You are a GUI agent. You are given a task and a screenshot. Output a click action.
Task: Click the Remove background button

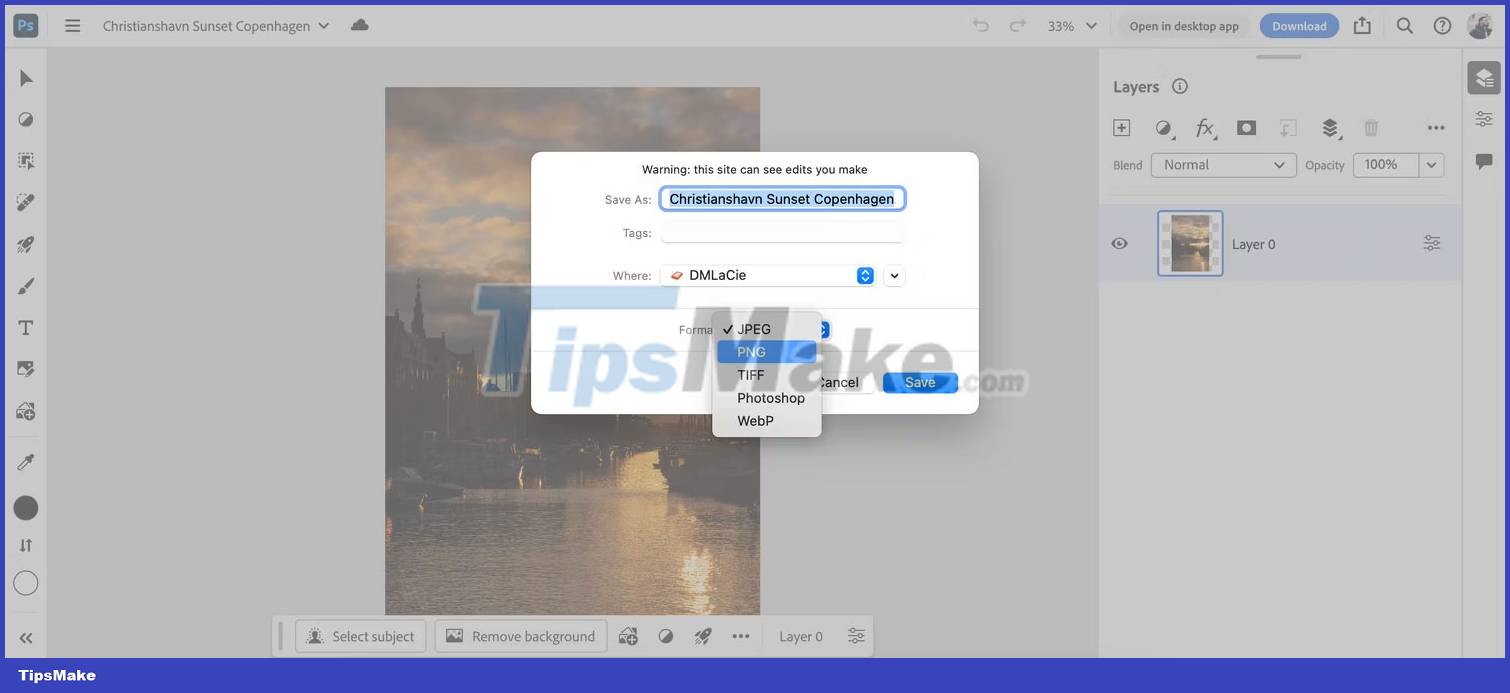coord(520,636)
